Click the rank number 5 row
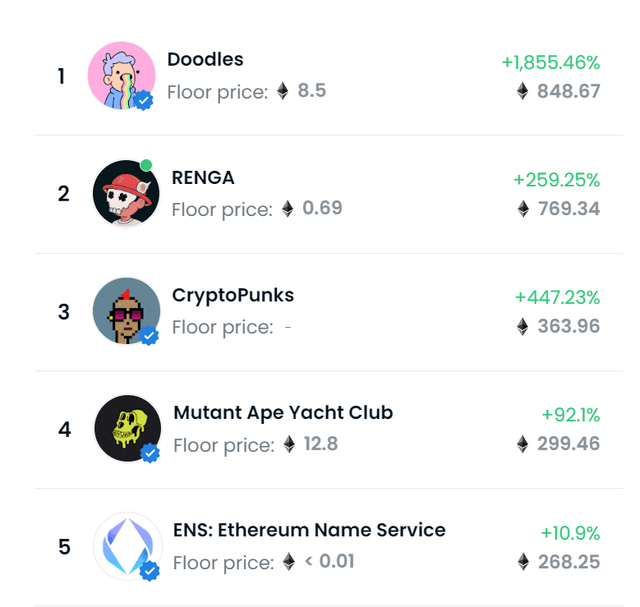 (x=64, y=547)
